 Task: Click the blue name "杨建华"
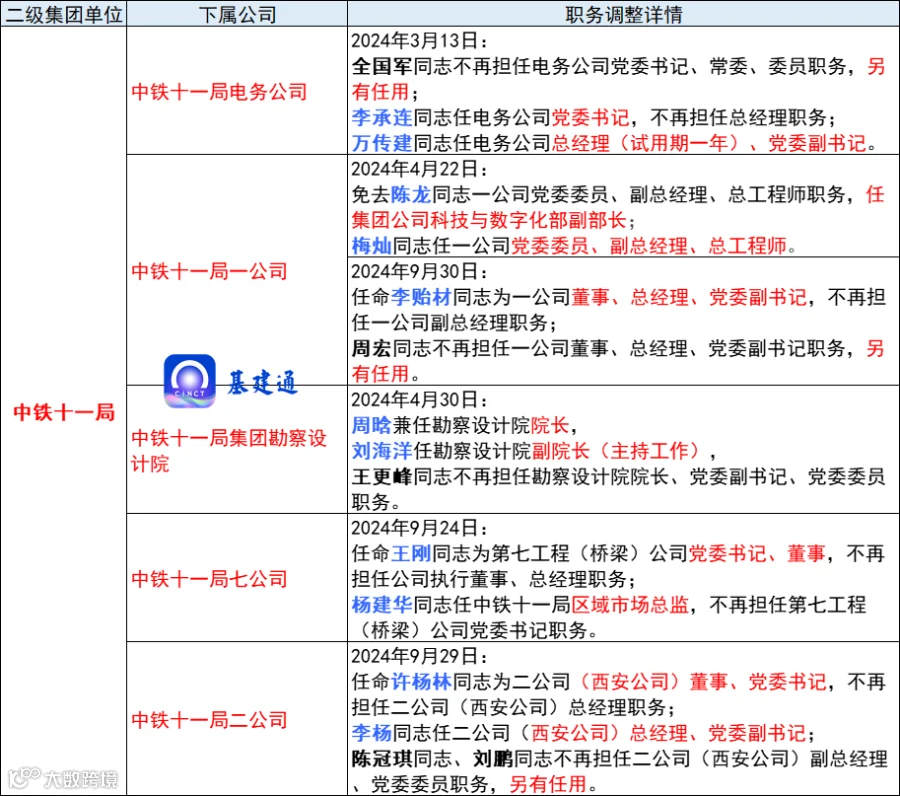point(382,605)
